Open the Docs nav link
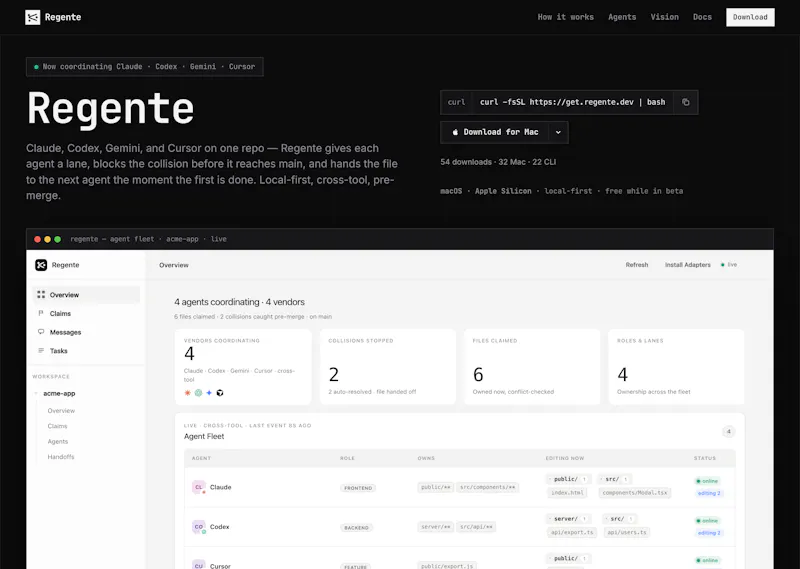 (x=702, y=17)
